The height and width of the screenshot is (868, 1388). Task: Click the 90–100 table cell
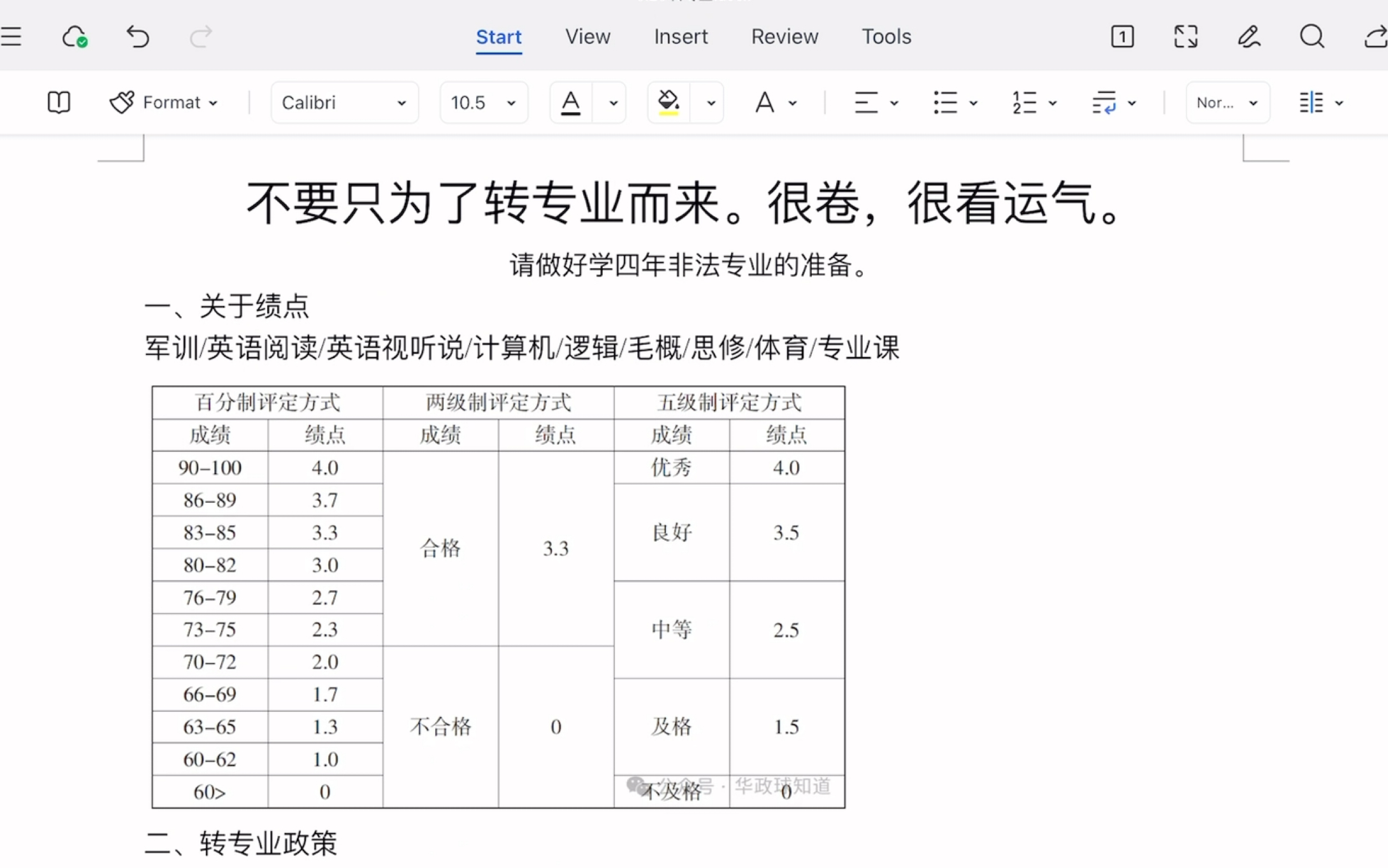210,468
